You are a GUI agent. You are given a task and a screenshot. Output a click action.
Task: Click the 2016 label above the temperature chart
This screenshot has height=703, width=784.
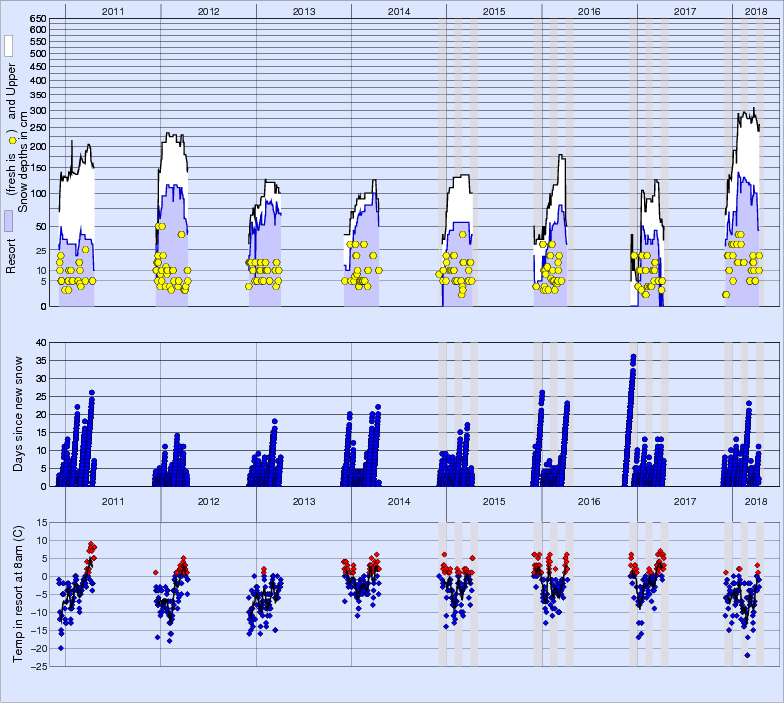point(590,501)
